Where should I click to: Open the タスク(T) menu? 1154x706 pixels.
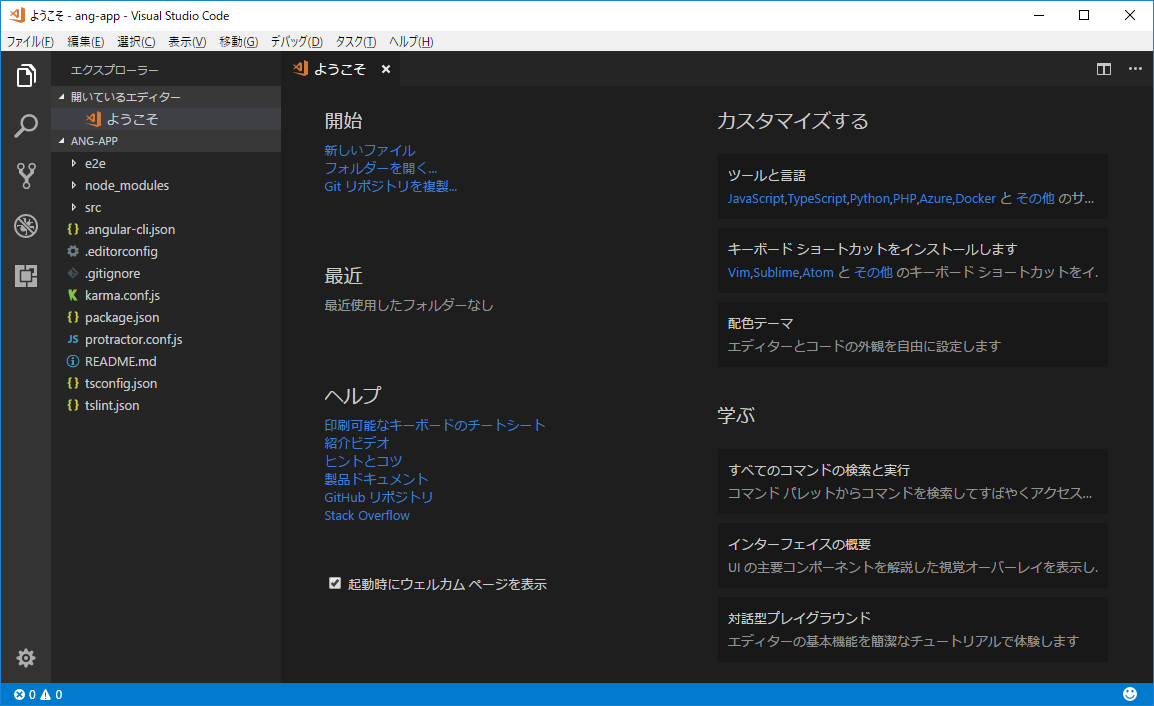point(356,42)
